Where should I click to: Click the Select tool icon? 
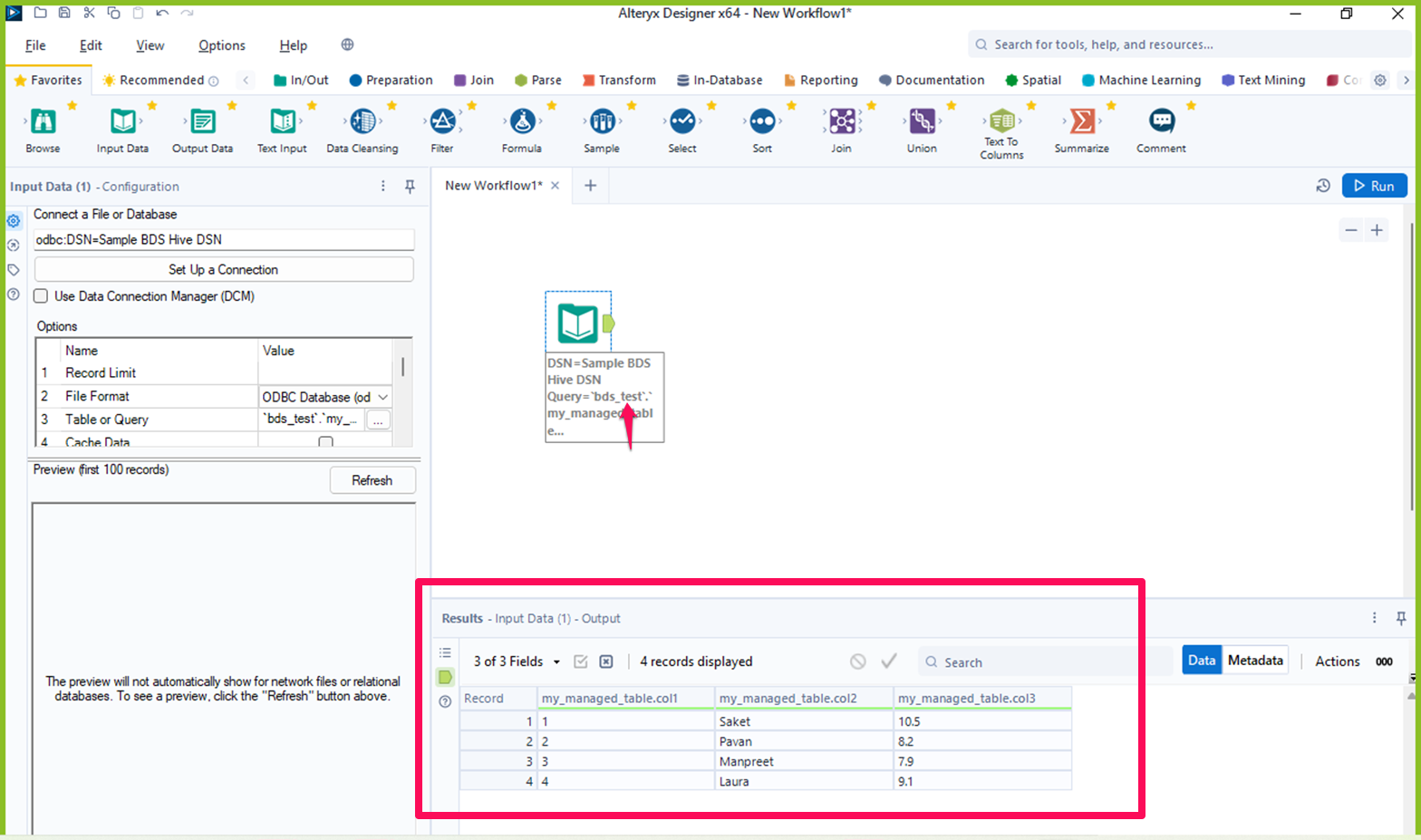682,121
